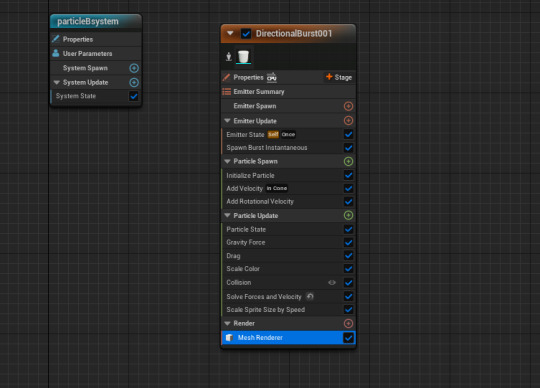The image size is (540, 388).
Task: Toggle Spawn Burst Instantaneous checkbox
Action: pos(348,148)
